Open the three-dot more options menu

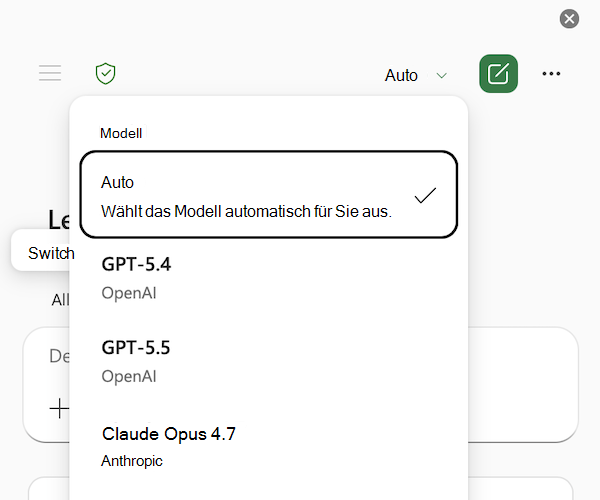551,73
